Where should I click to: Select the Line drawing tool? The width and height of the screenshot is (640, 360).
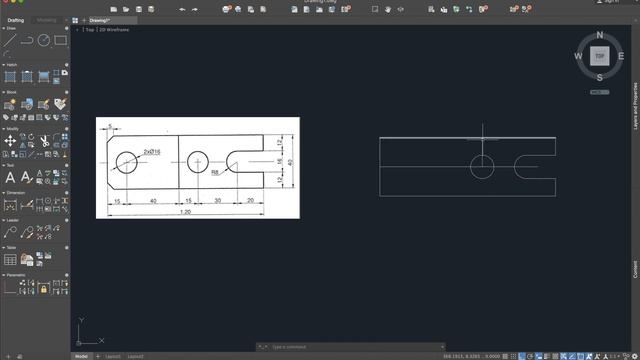click(x=10, y=40)
